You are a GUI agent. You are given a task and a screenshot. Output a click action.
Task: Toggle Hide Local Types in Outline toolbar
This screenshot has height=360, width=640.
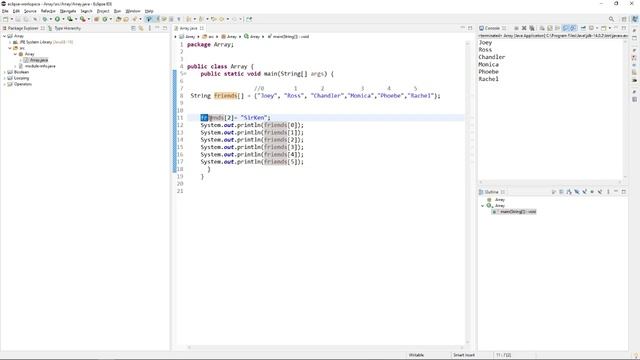pyautogui.click(x=600, y=192)
